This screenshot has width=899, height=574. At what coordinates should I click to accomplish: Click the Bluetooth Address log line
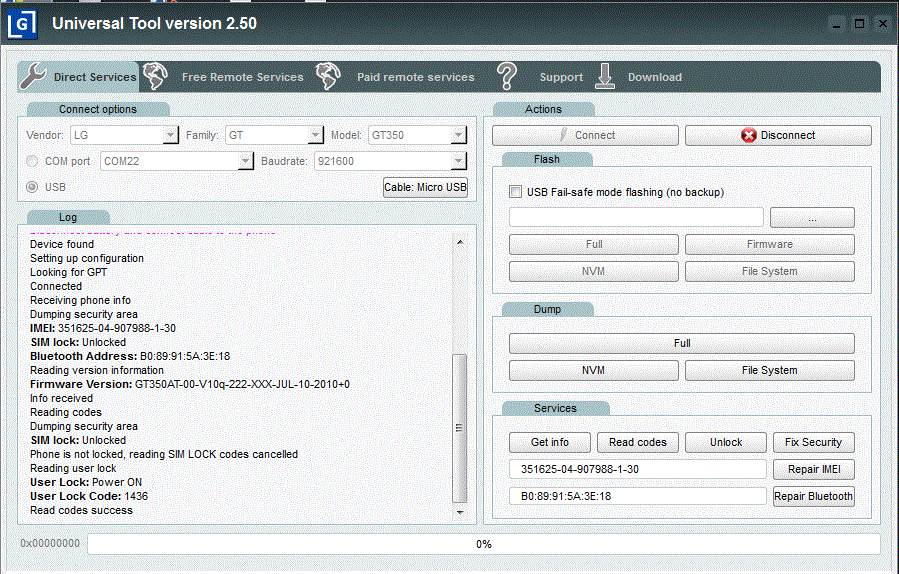(x=130, y=356)
